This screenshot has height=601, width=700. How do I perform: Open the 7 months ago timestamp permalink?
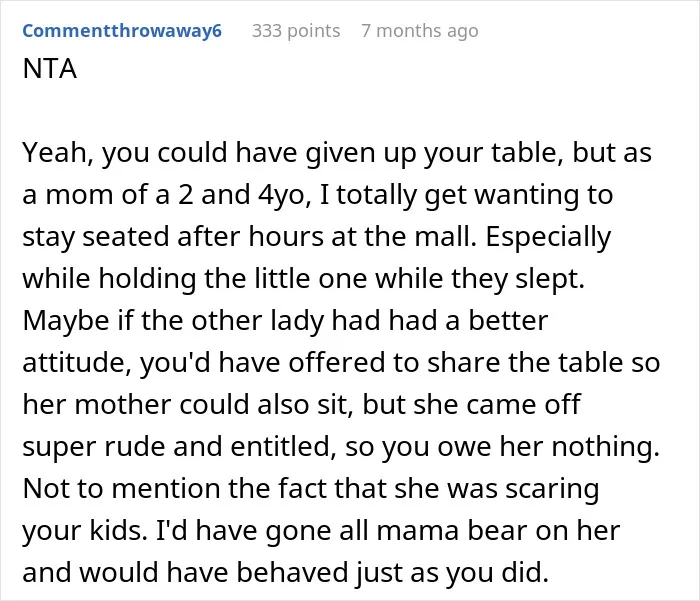(420, 31)
